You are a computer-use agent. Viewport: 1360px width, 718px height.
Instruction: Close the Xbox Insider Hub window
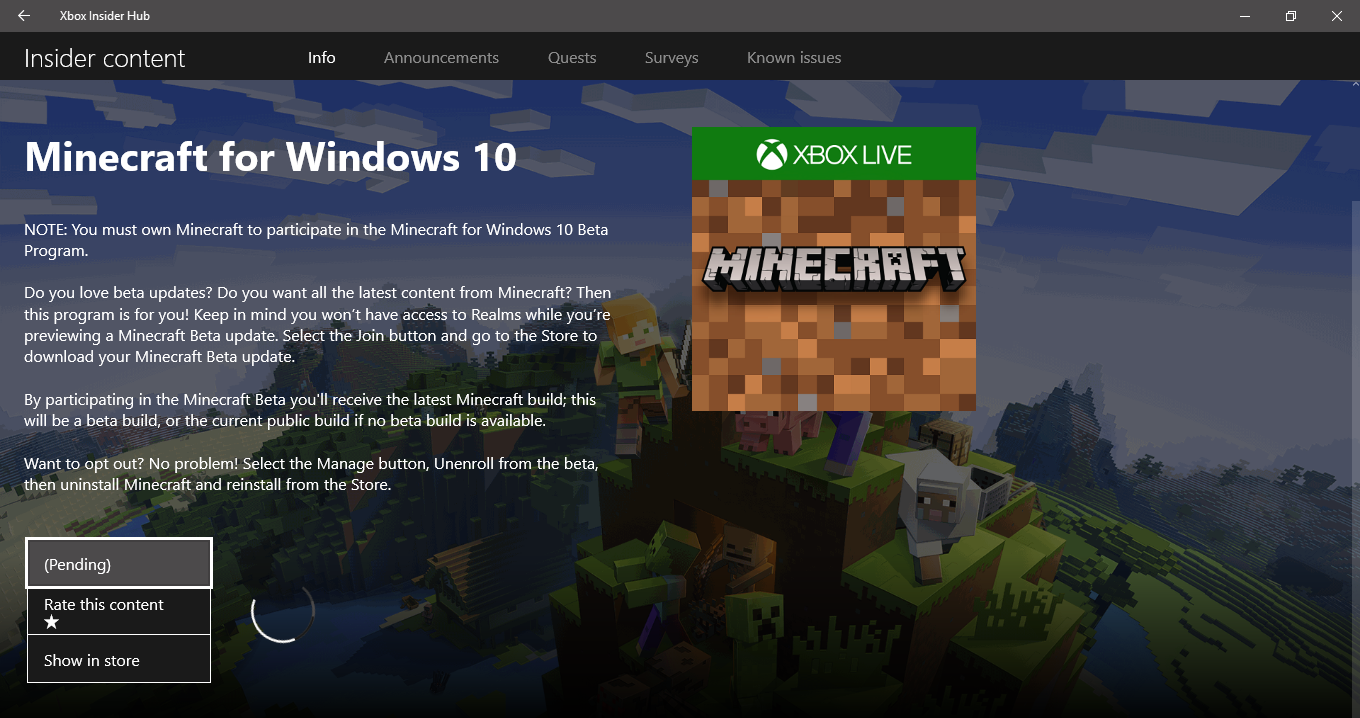click(x=1337, y=16)
